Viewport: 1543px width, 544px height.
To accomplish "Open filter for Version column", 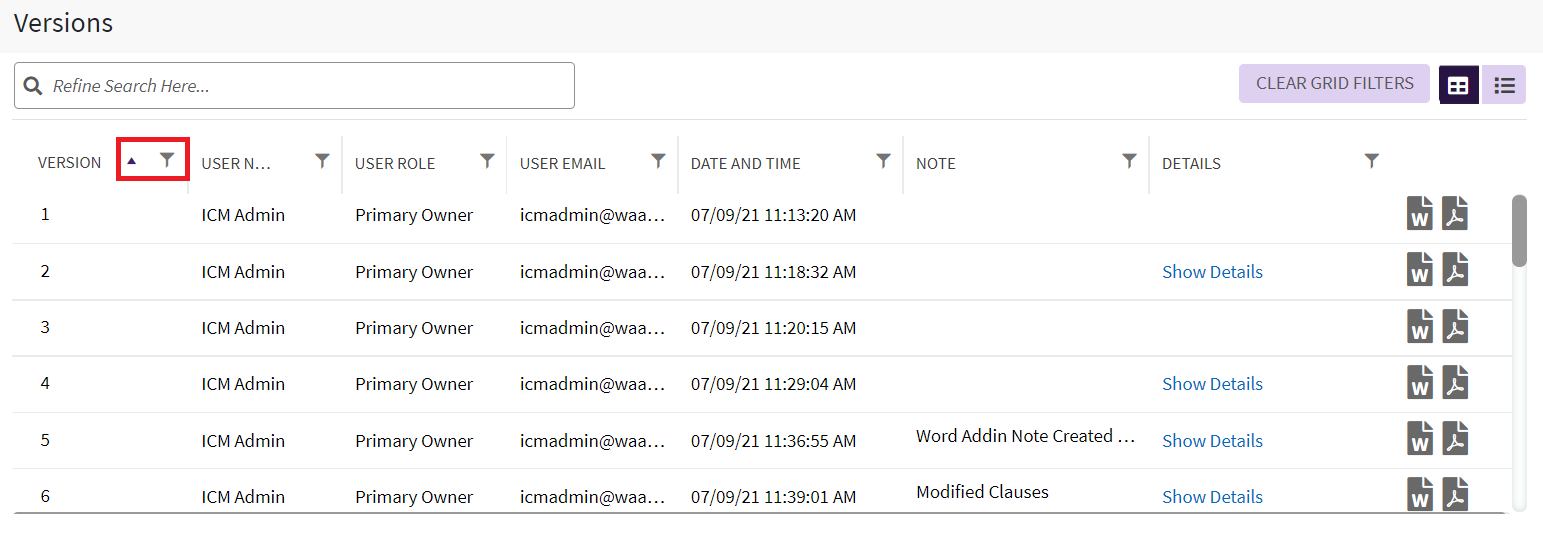I will pos(168,160).
